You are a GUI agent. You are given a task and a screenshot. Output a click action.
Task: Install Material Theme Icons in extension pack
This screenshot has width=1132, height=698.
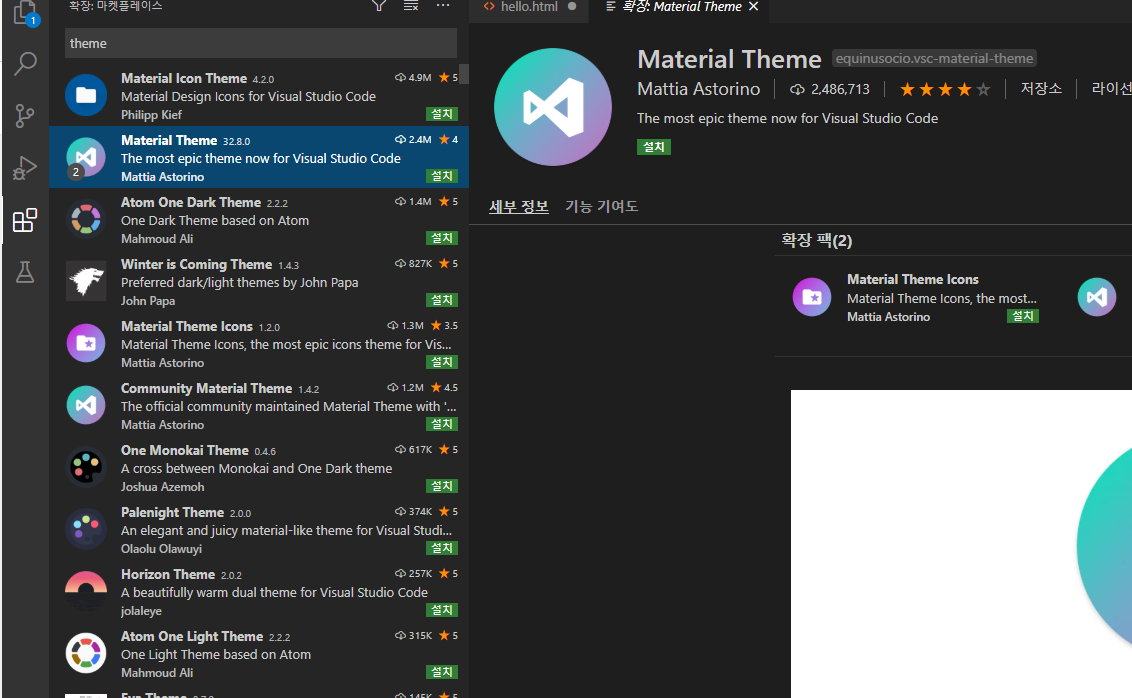pos(1022,316)
